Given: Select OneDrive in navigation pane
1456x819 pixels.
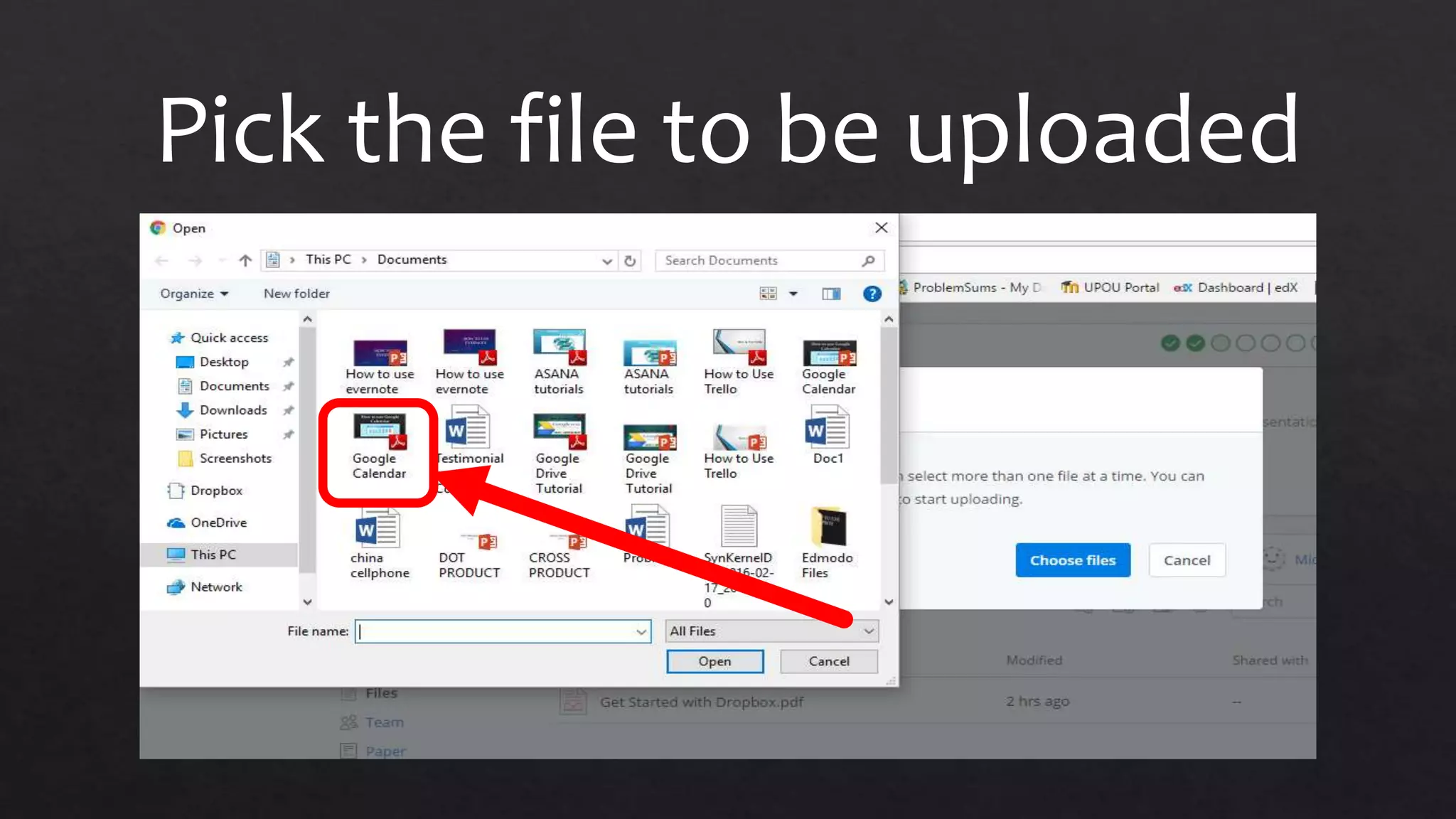Looking at the screenshot, I should [207, 523].
